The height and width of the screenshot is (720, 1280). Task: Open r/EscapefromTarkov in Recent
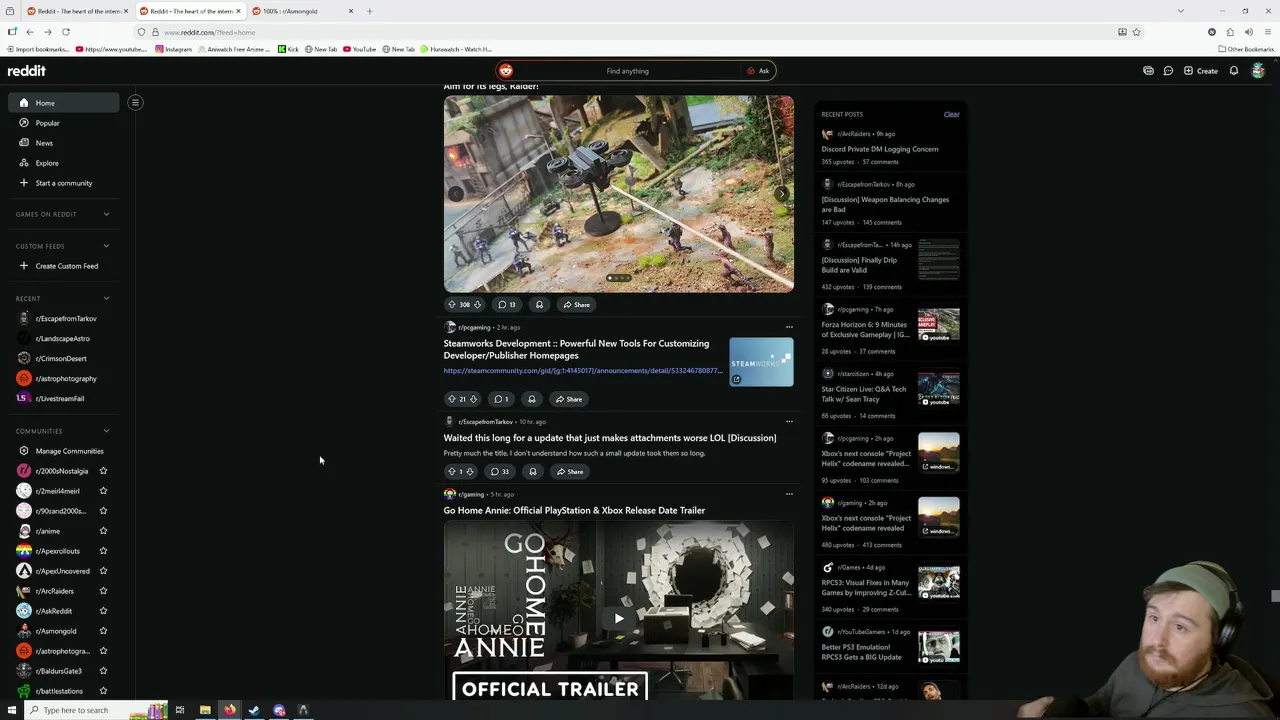point(66,318)
